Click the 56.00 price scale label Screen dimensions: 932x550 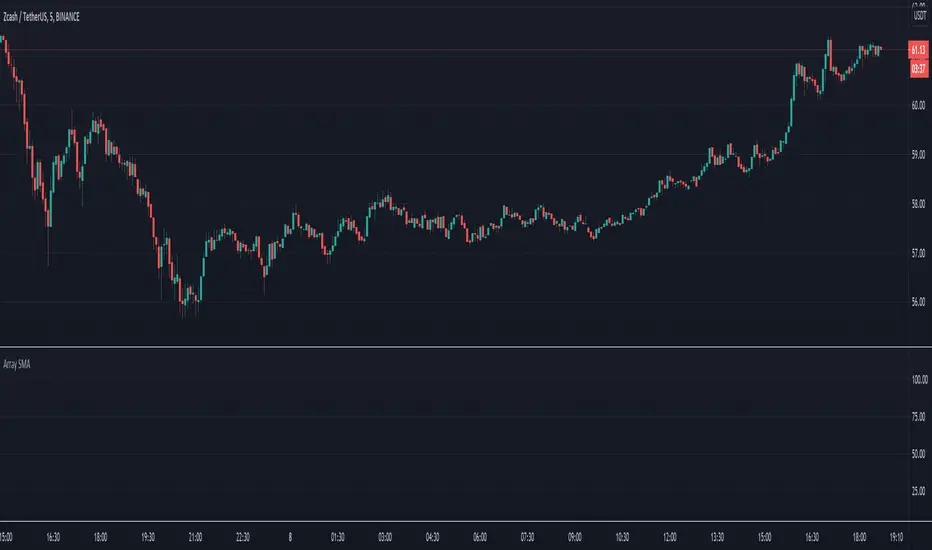point(916,302)
